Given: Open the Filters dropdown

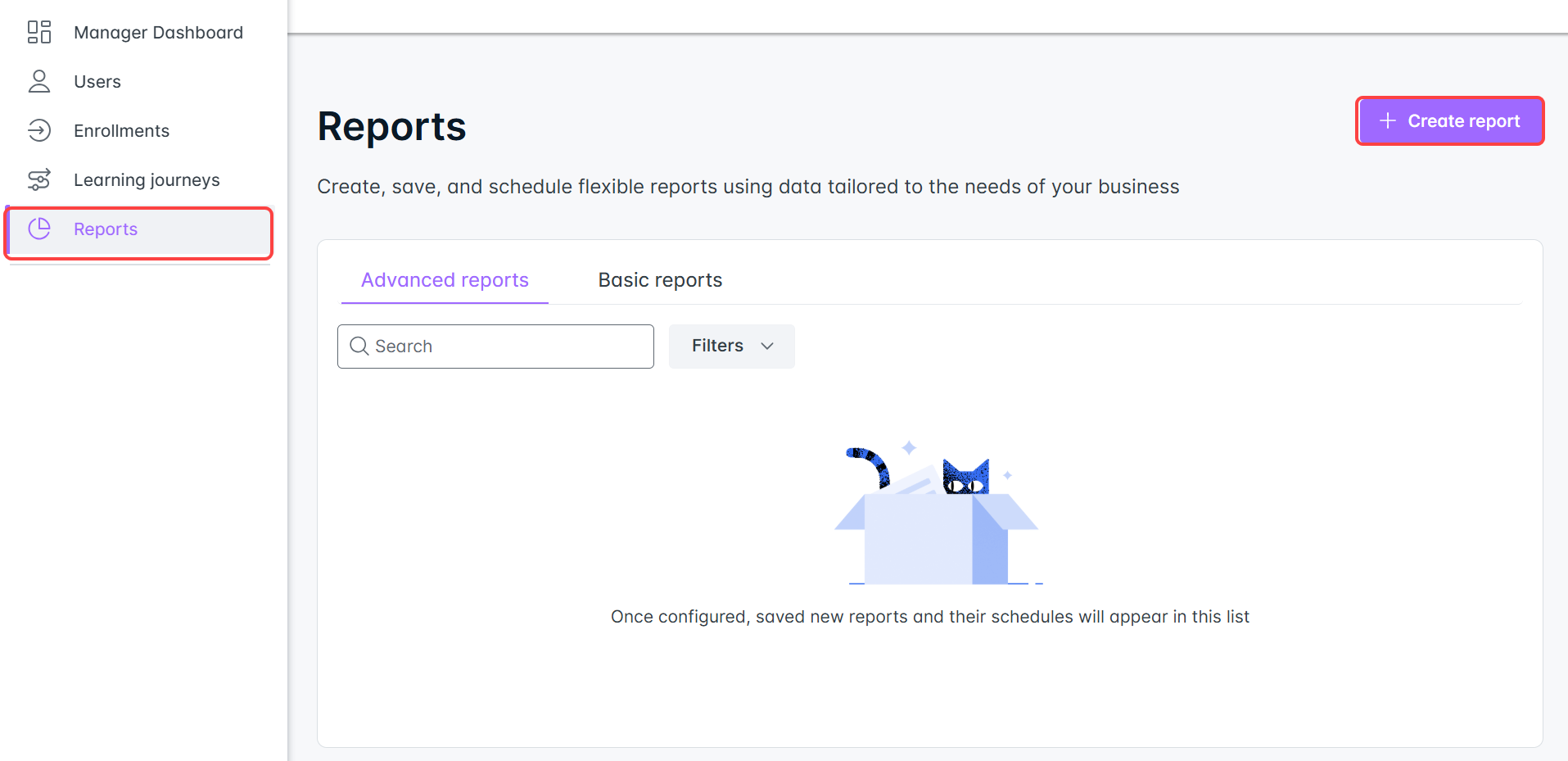Looking at the screenshot, I should click(717, 347).
